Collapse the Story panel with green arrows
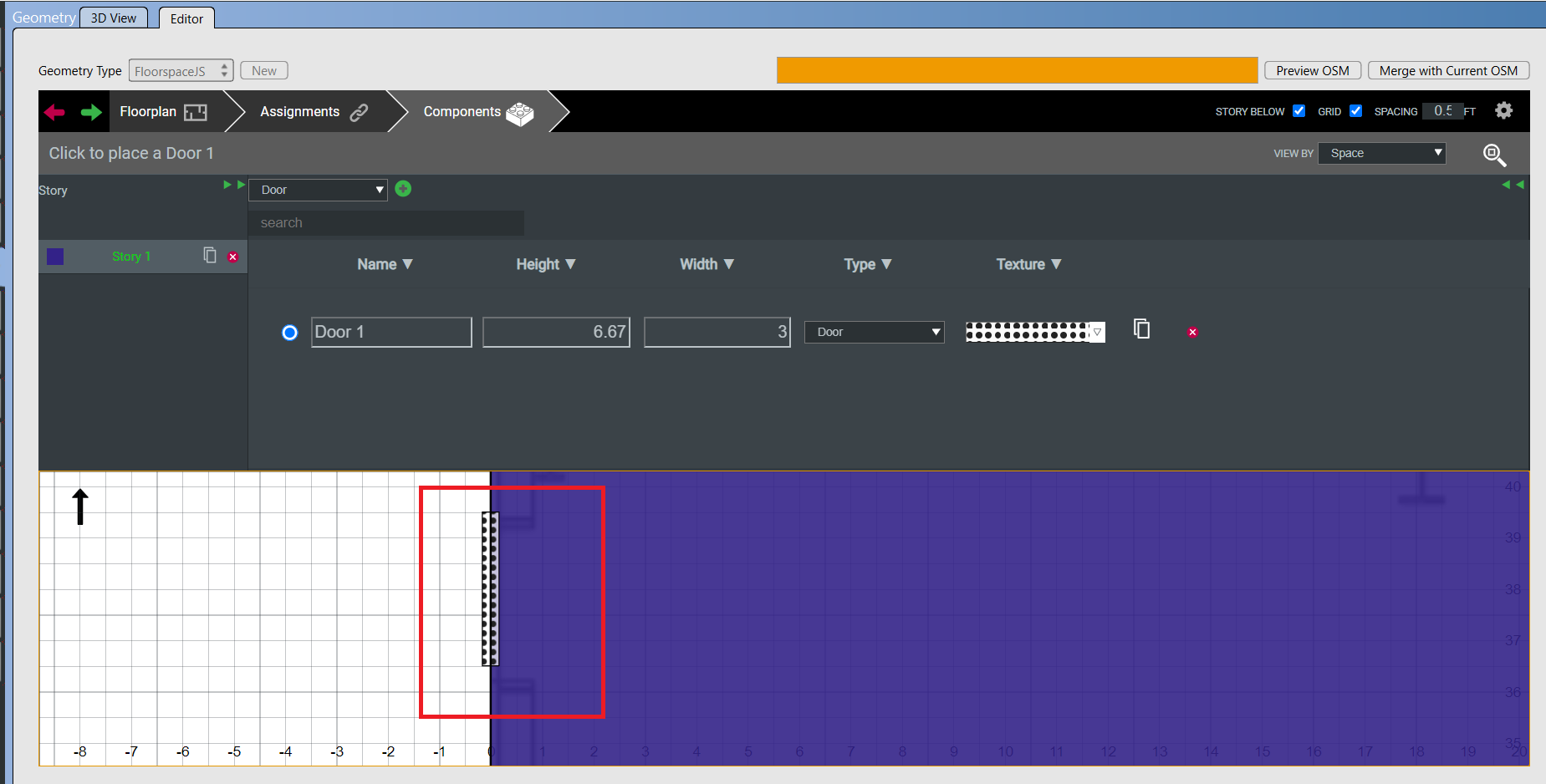Viewport: 1546px width, 784px height. [x=234, y=185]
